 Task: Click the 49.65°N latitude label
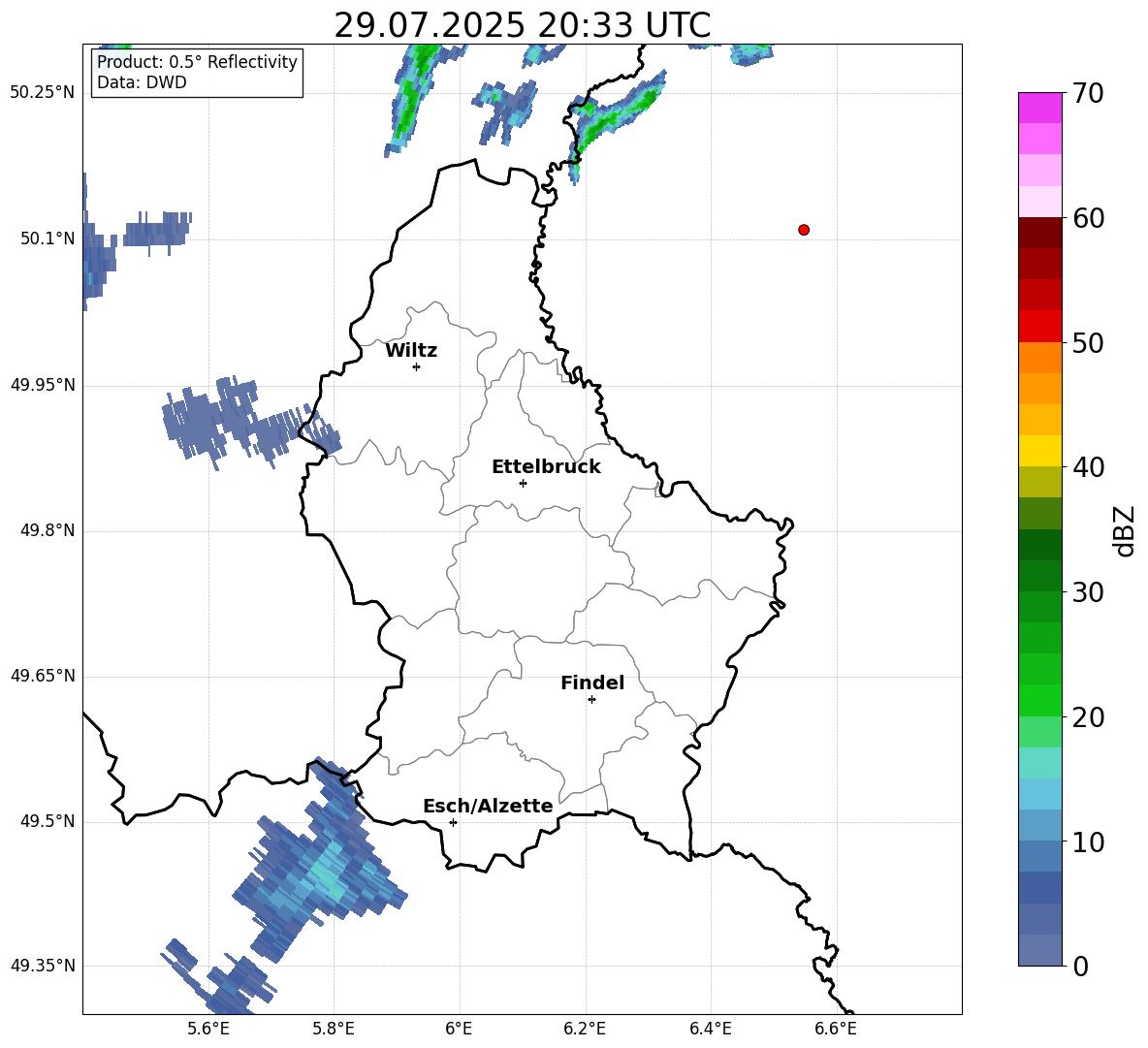coord(43,676)
